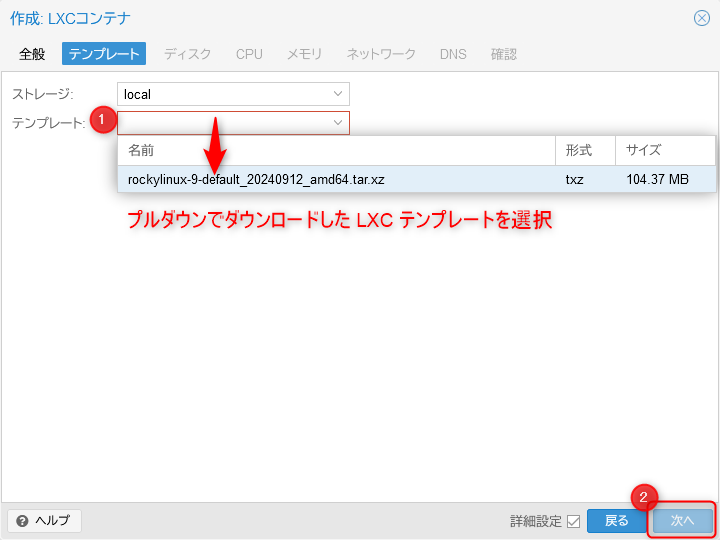720x540 pixels.
Task: Sort by the 名前 column header
Action: coord(336,150)
